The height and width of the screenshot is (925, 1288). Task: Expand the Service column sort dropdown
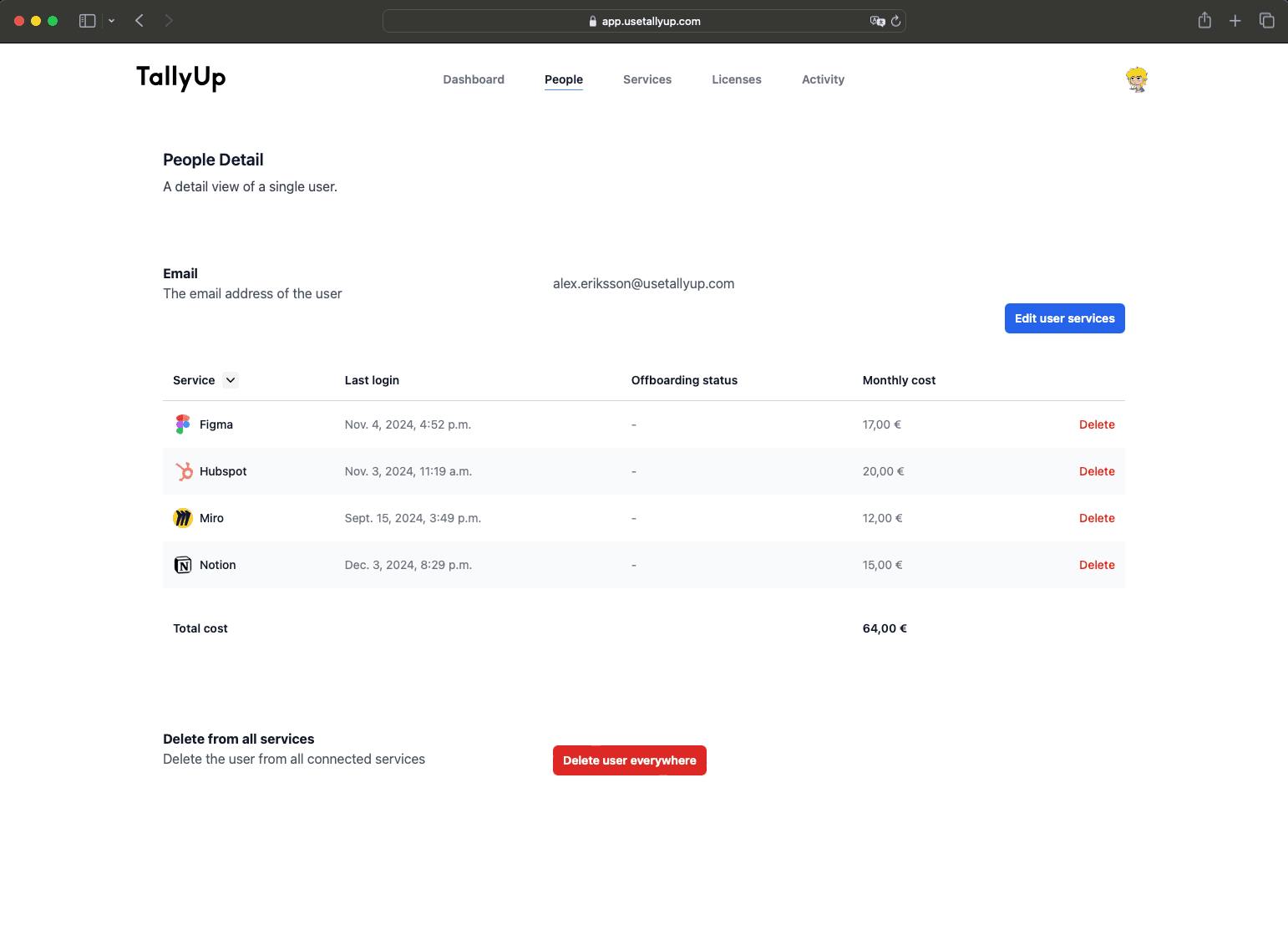pyautogui.click(x=231, y=380)
